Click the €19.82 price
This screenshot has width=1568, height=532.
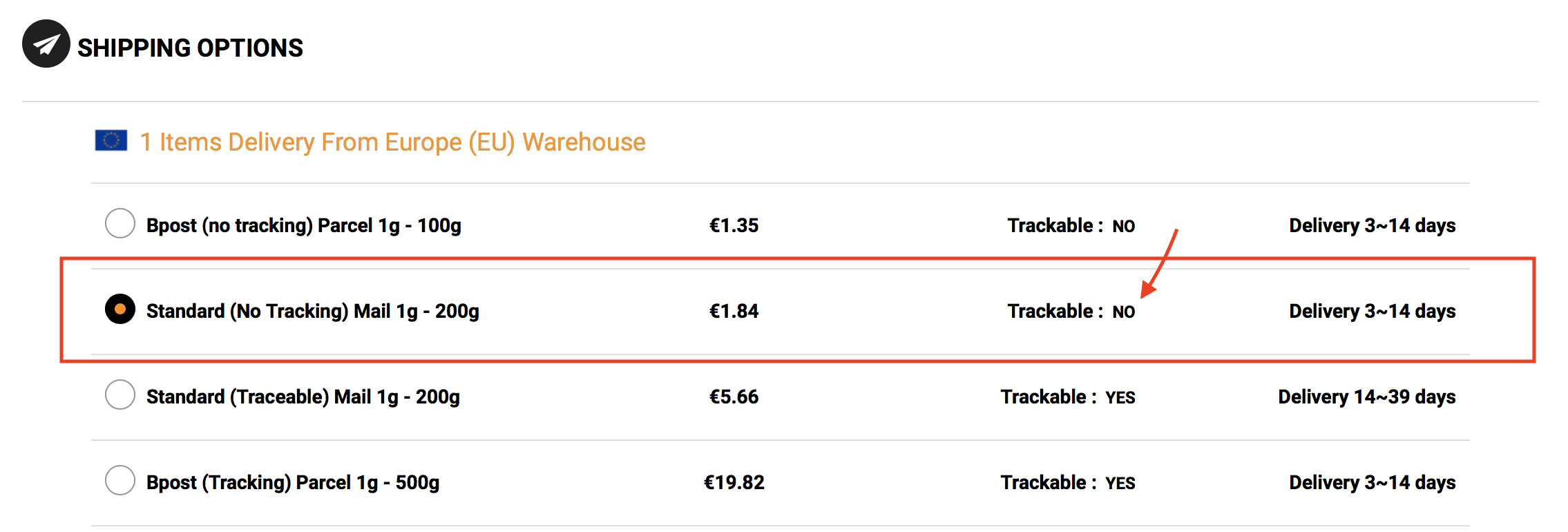(734, 483)
